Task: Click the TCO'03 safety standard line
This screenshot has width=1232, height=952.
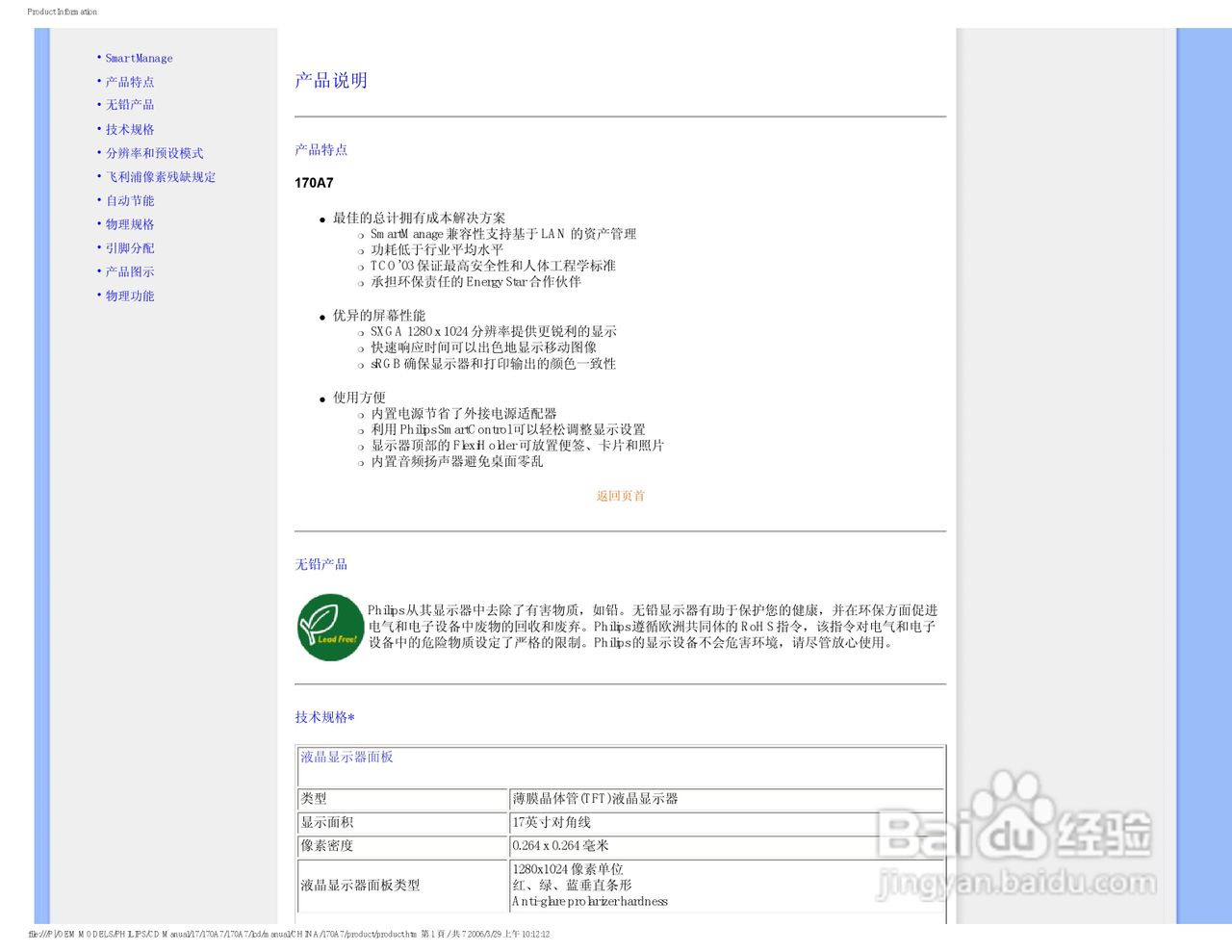Action: [493, 266]
